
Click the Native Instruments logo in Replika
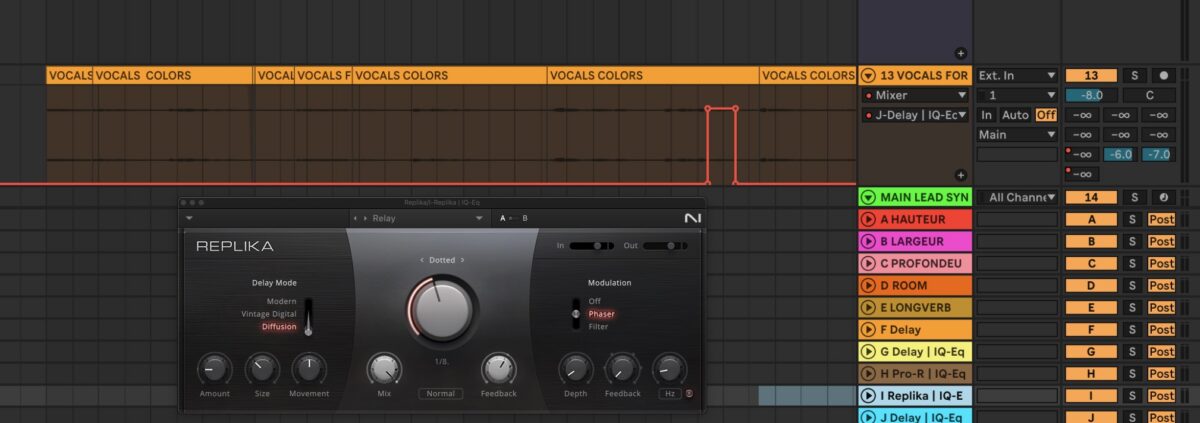pos(695,218)
